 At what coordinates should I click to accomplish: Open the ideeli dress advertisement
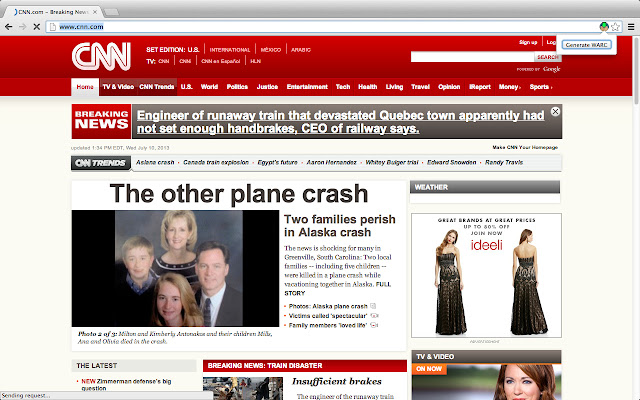pyautogui.click(x=486, y=276)
